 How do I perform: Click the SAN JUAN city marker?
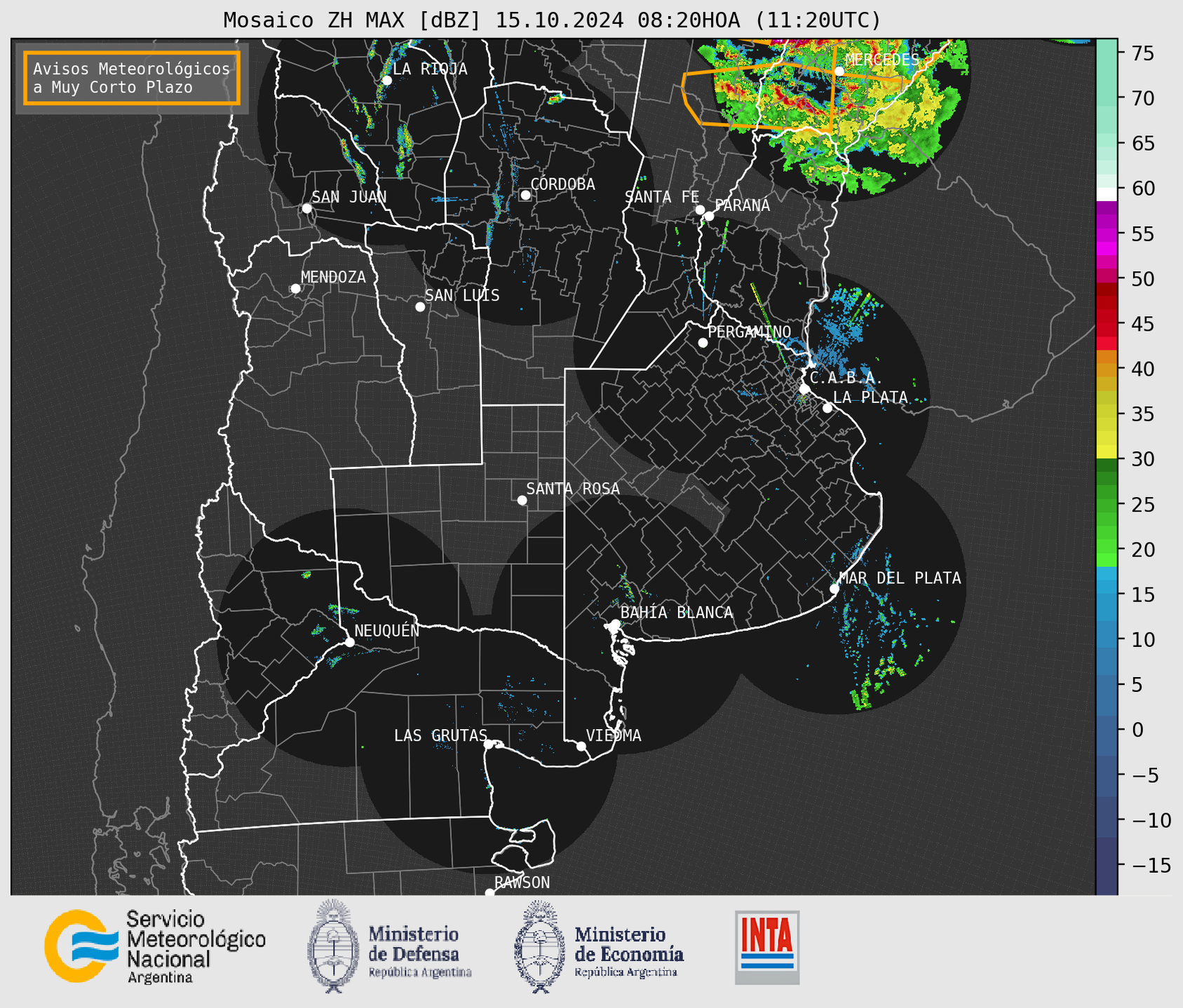click(306, 208)
